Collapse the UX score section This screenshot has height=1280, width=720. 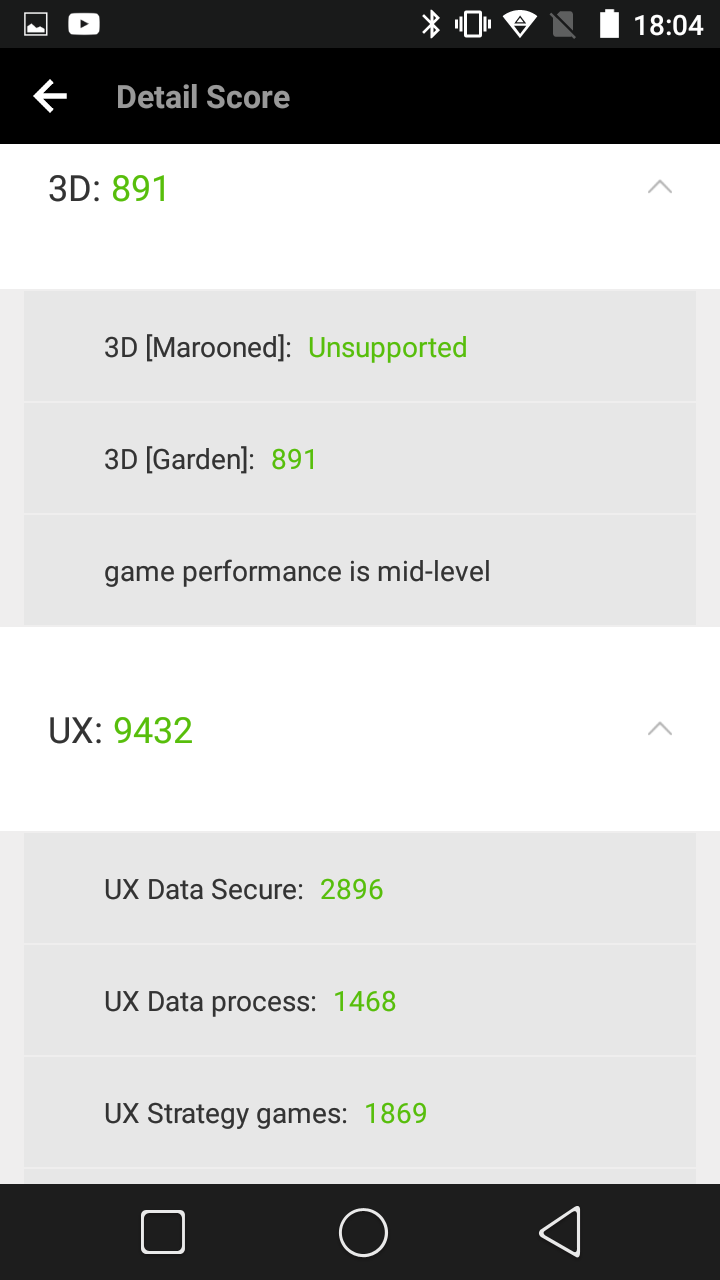coord(659,729)
